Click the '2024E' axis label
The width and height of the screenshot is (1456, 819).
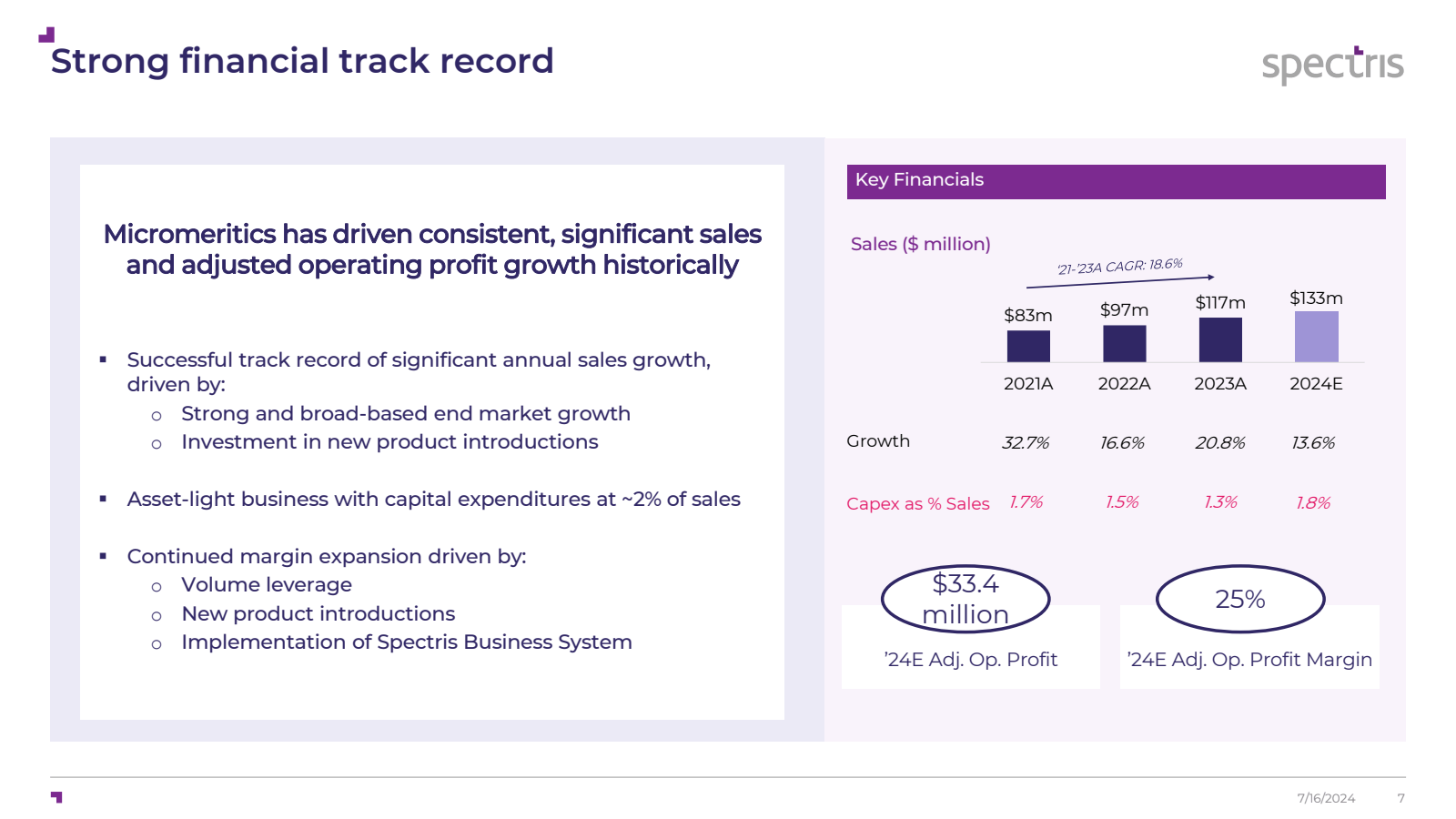point(1317,384)
